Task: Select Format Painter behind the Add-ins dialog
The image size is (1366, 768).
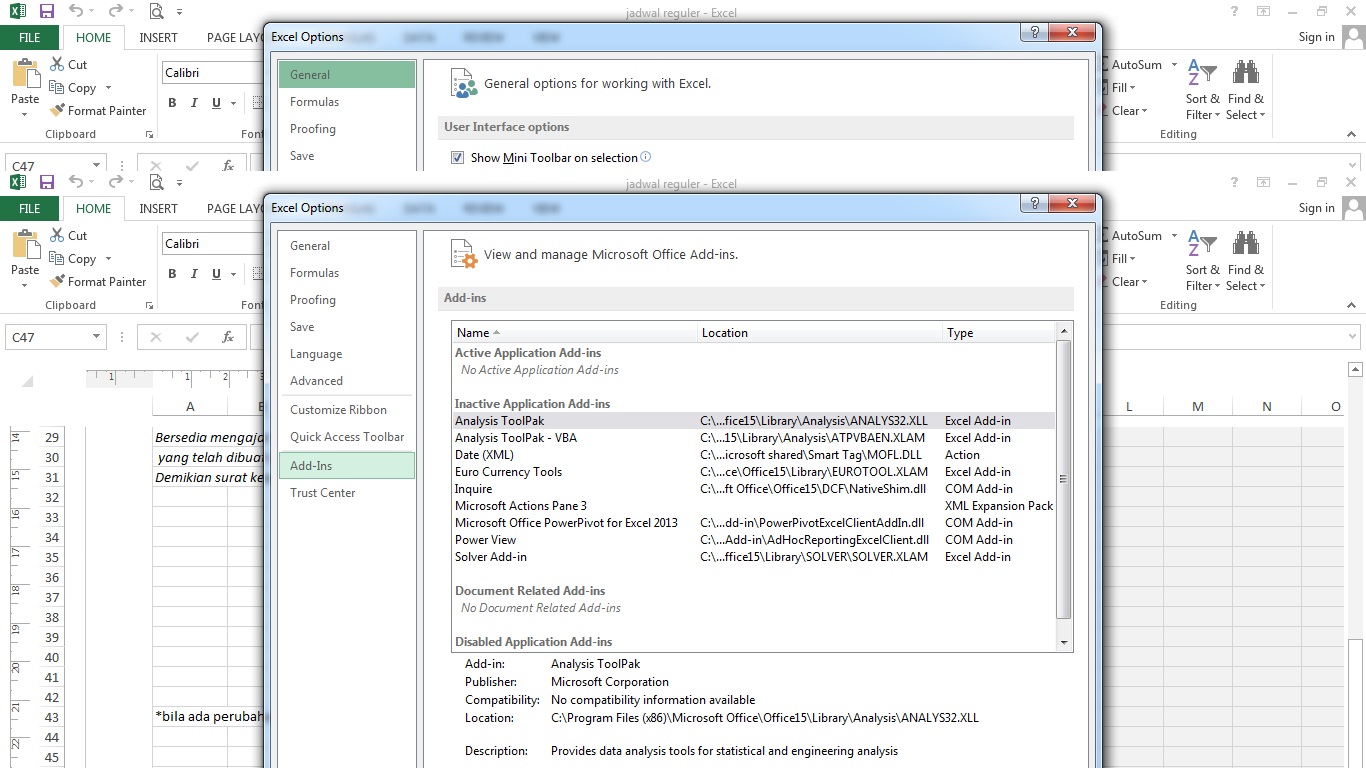Action: 98,282
